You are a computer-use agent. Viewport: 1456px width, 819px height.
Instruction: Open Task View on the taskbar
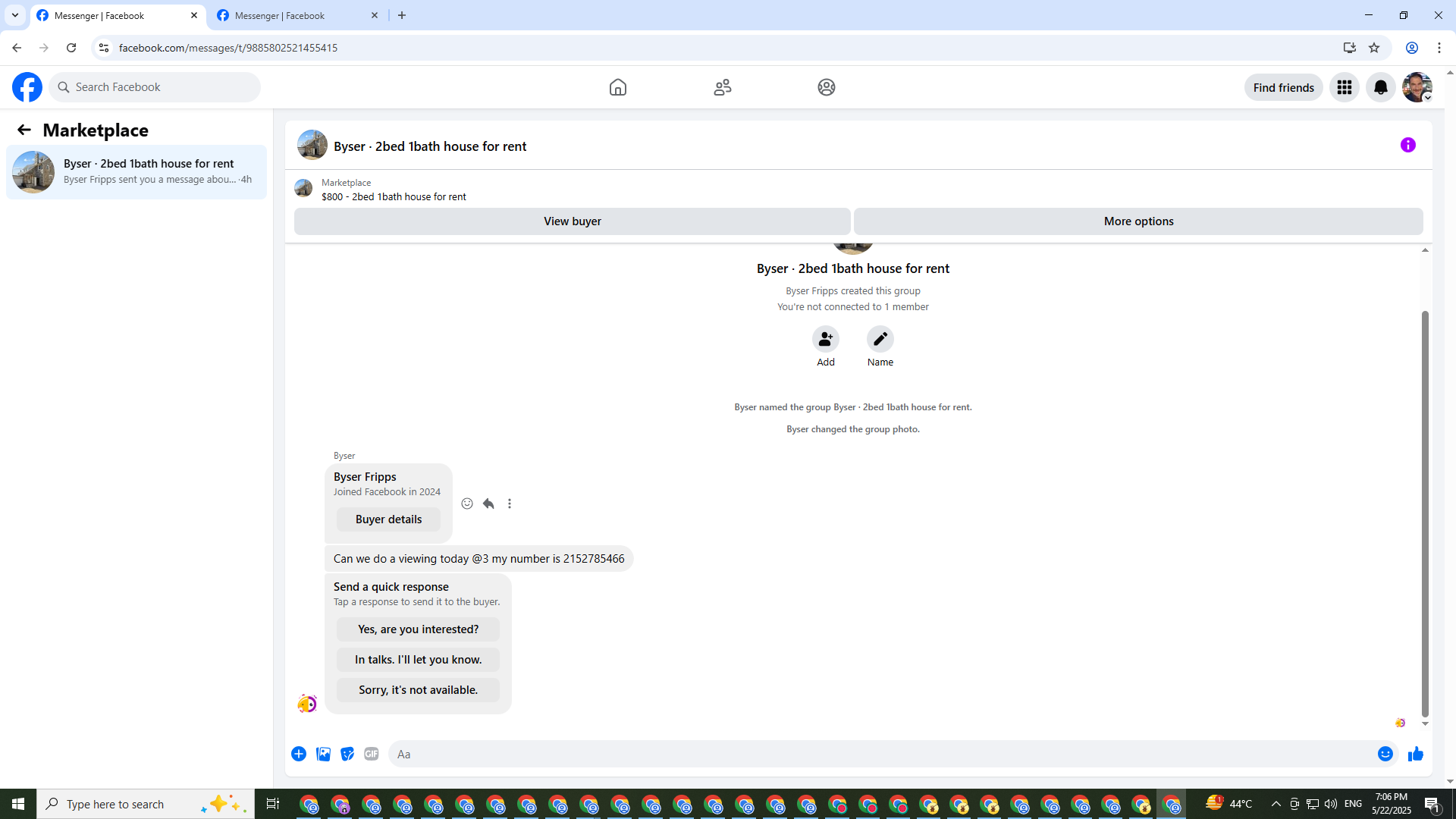click(x=273, y=804)
